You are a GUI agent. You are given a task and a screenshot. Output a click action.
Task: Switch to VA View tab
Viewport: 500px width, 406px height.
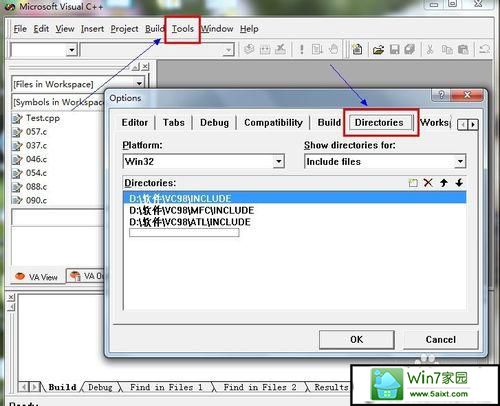tap(37, 277)
